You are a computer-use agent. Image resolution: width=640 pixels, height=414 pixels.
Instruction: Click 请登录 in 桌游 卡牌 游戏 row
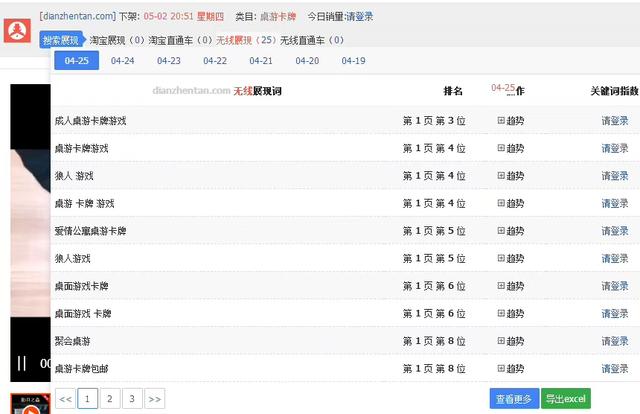point(615,203)
